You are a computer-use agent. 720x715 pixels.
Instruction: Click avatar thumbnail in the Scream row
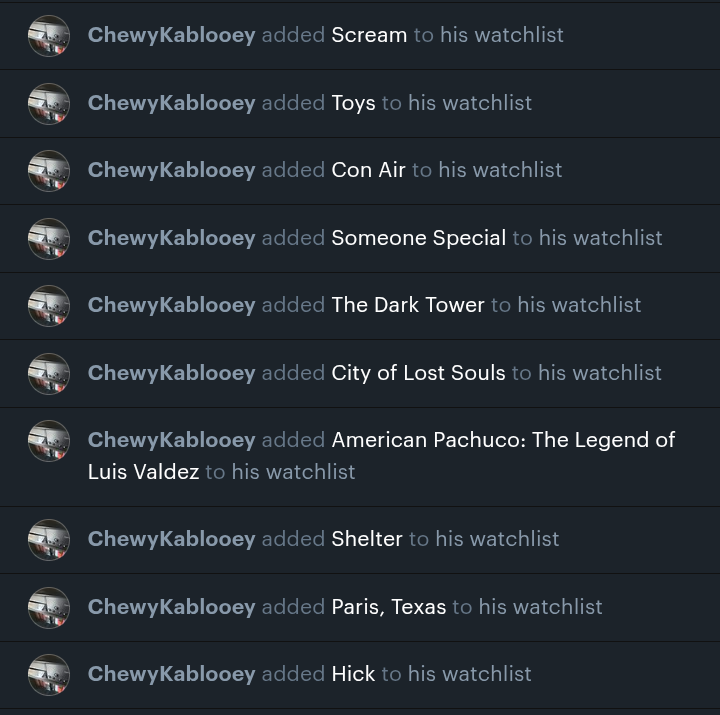[x=49, y=36]
